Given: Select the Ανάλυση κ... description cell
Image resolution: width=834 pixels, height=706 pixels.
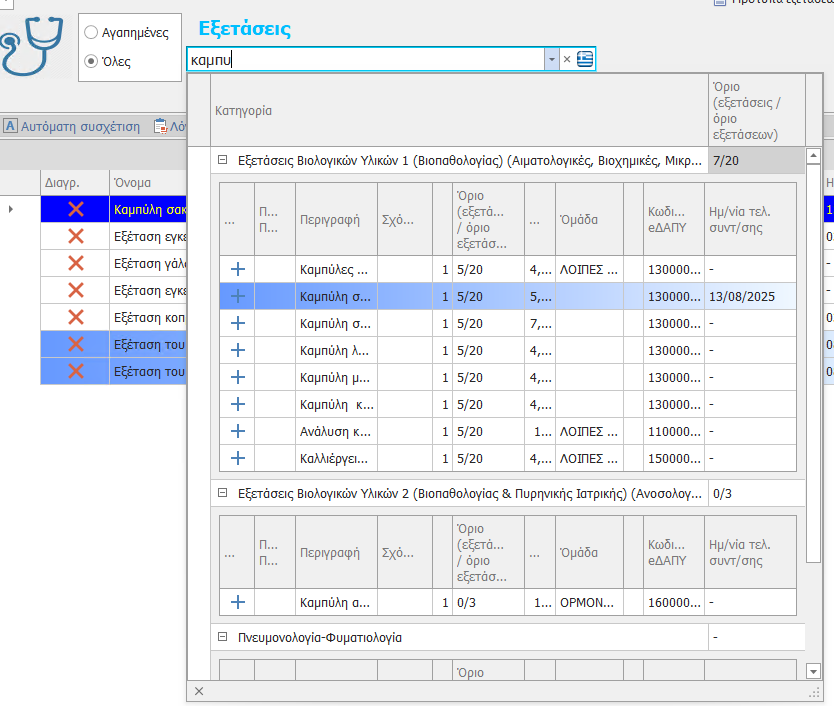Looking at the screenshot, I should click(336, 431).
